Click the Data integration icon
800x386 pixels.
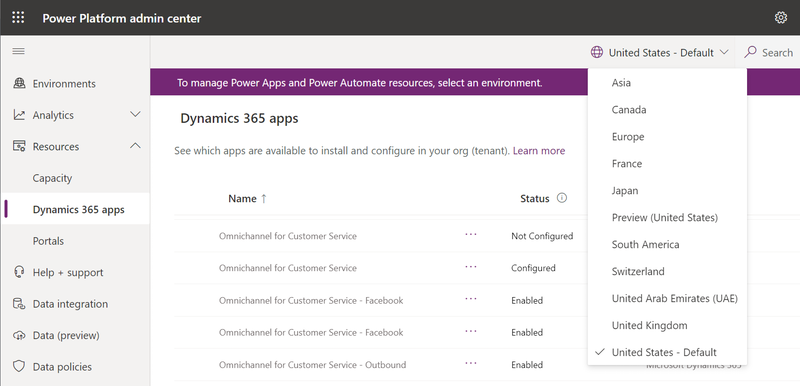point(19,304)
